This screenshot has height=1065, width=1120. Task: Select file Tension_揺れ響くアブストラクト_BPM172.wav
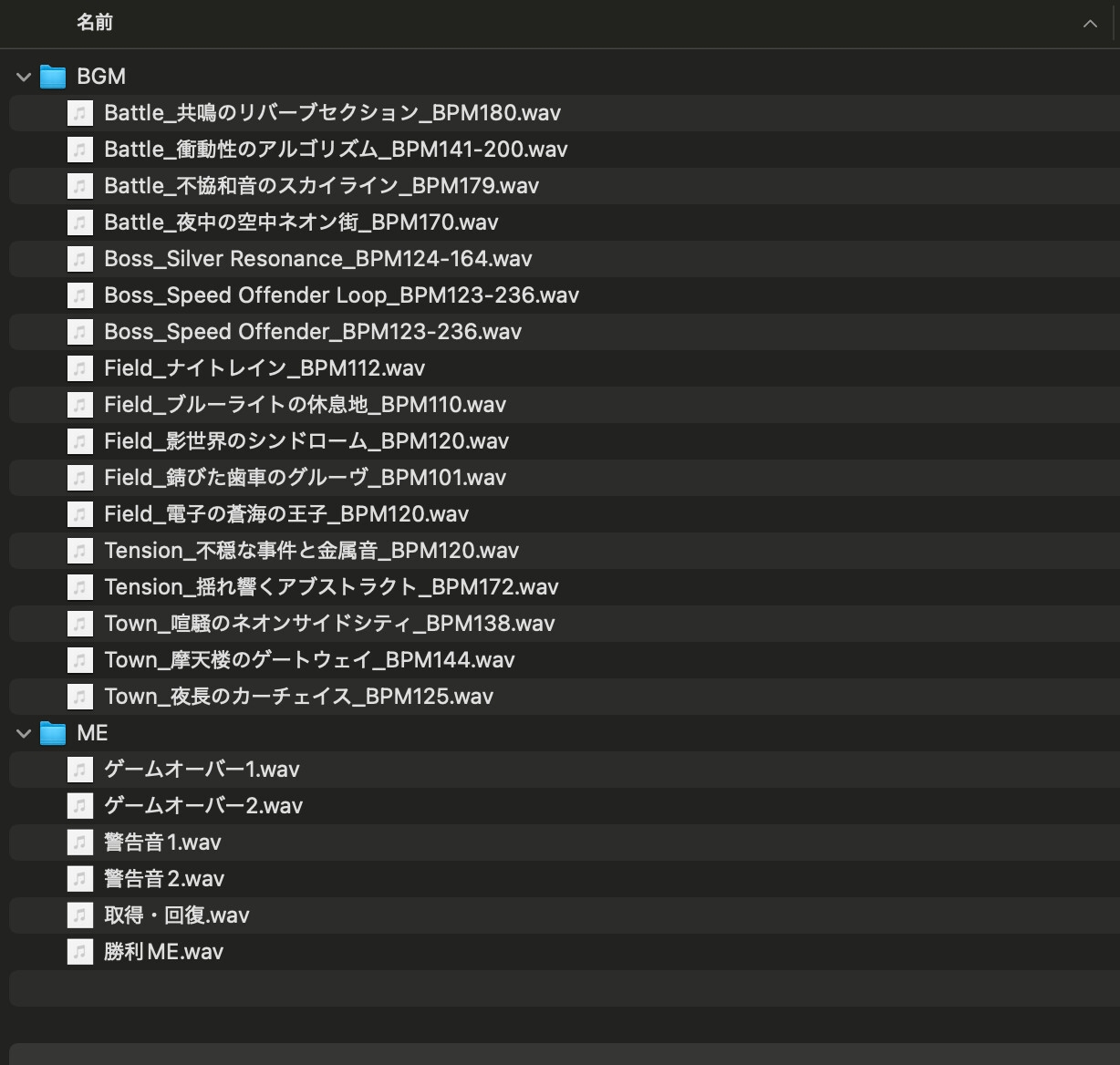[331, 587]
